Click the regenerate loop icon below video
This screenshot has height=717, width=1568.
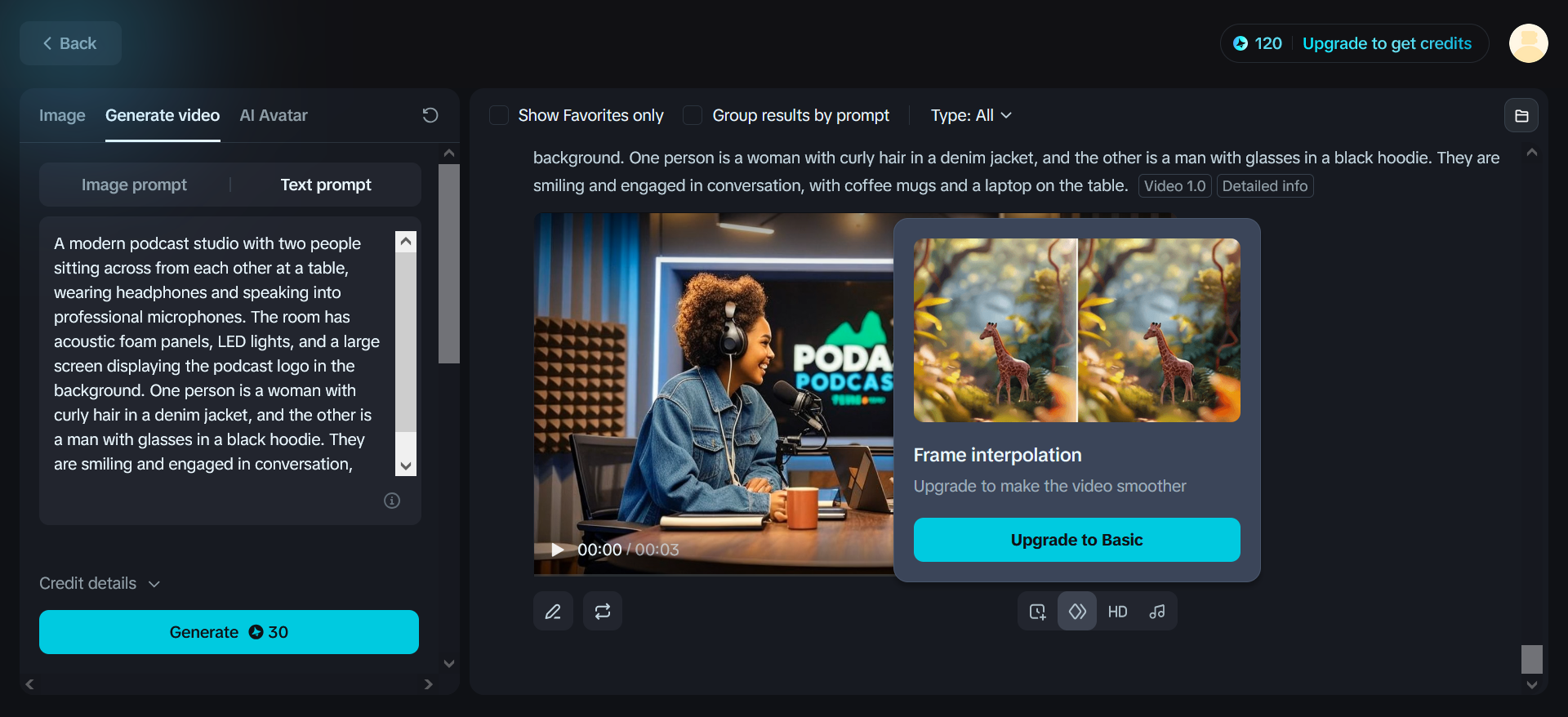coord(603,612)
